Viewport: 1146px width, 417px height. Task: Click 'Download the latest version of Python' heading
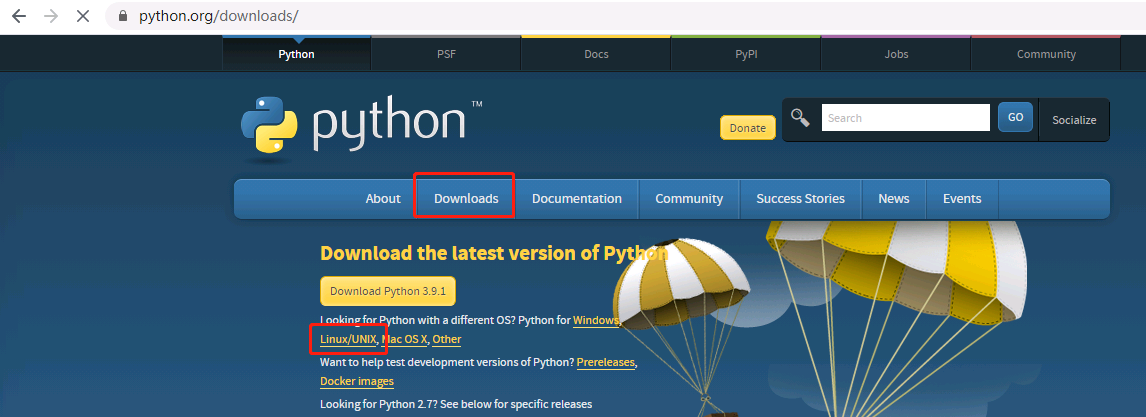[x=494, y=253]
